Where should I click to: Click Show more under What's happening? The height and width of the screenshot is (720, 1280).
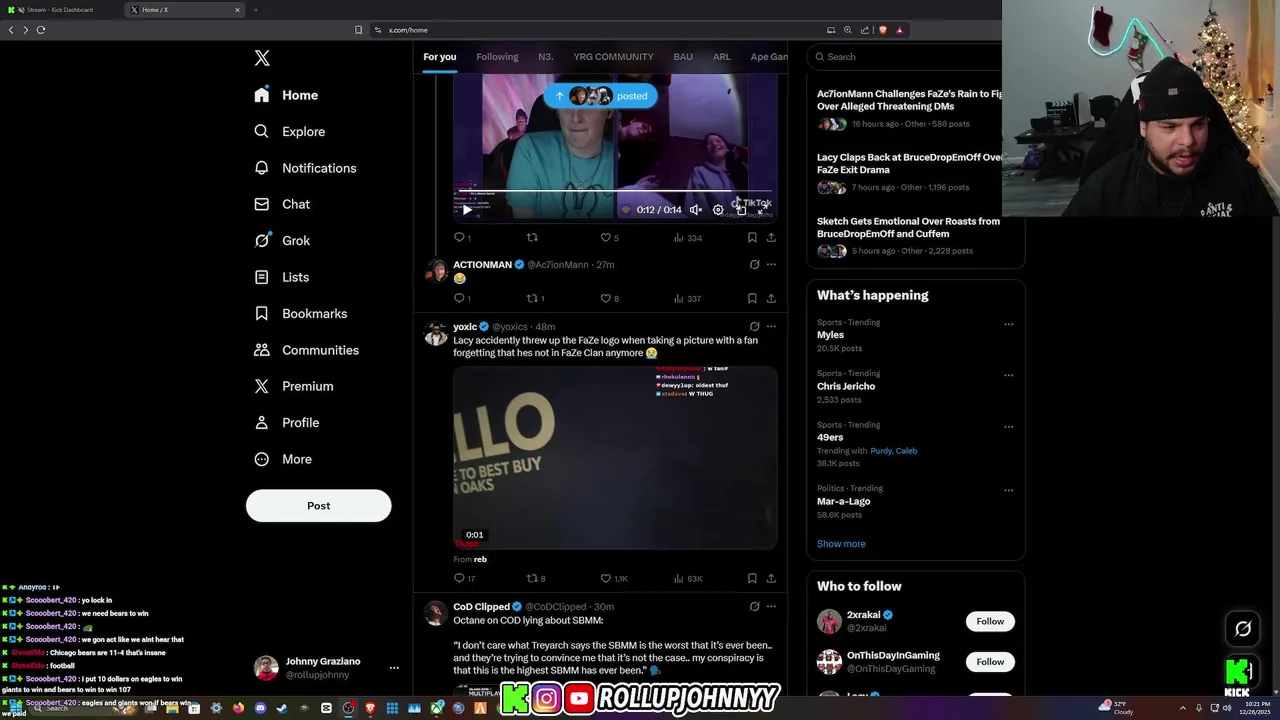(x=841, y=544)
